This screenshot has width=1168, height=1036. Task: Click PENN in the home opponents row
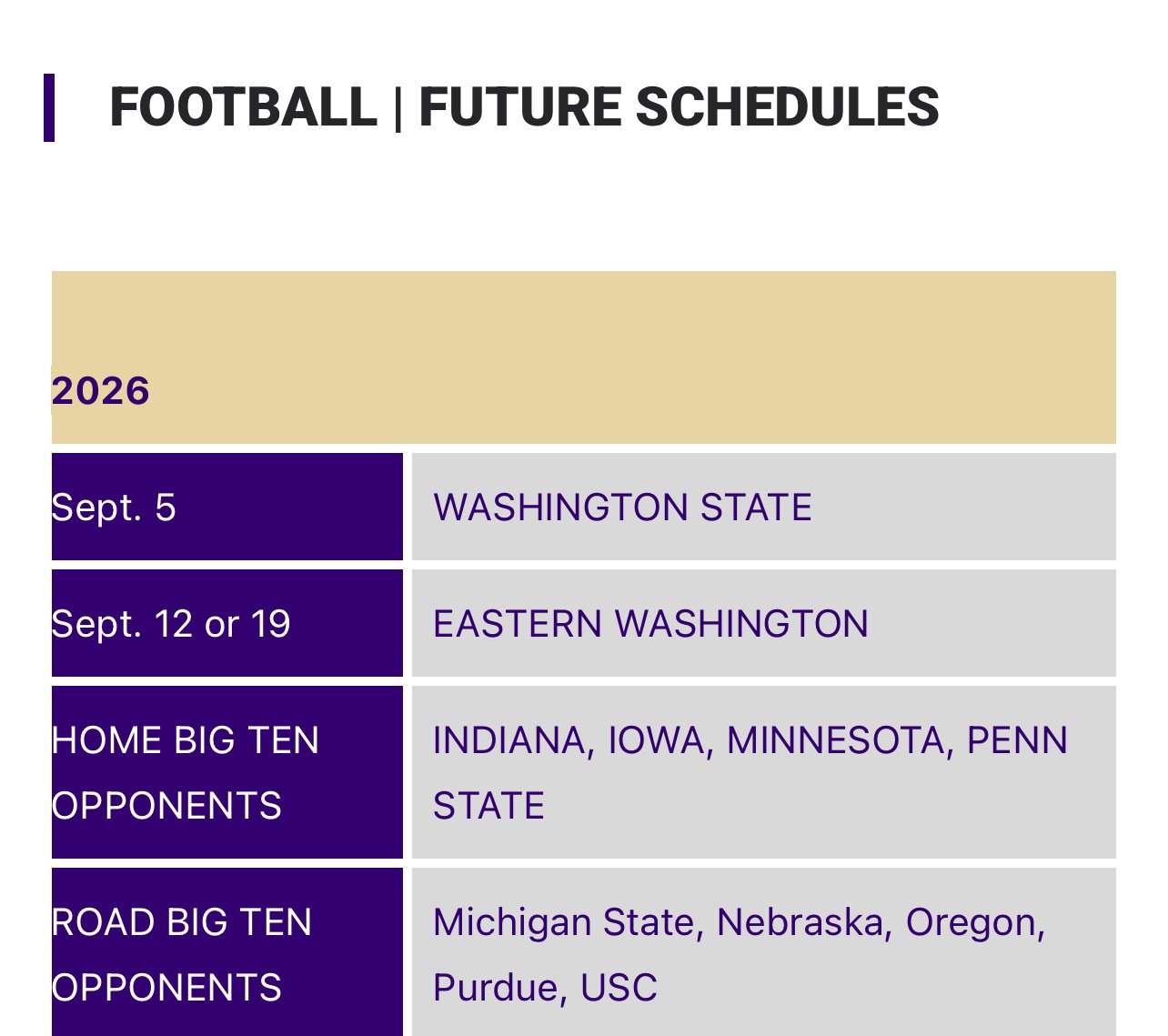coord(1017,740)
